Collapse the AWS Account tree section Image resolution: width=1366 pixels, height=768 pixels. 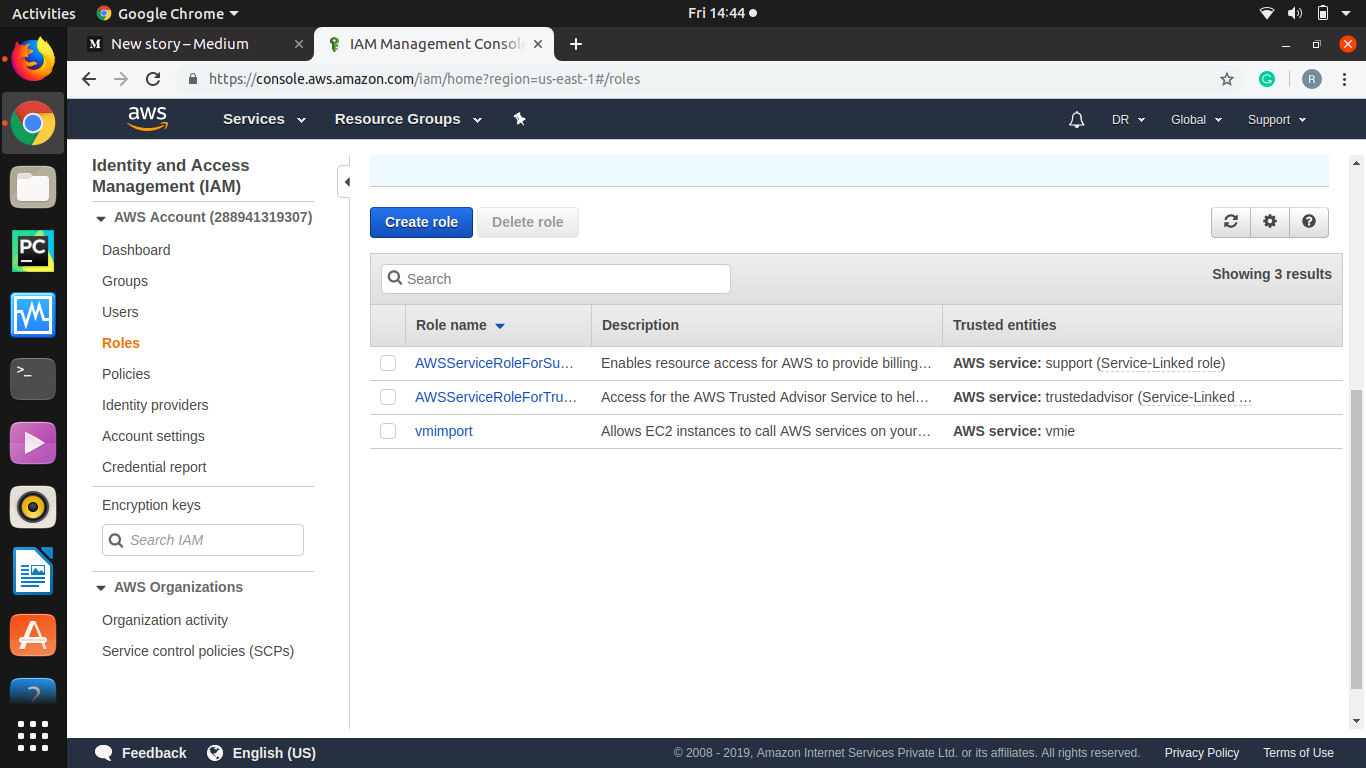coord(101,218)
